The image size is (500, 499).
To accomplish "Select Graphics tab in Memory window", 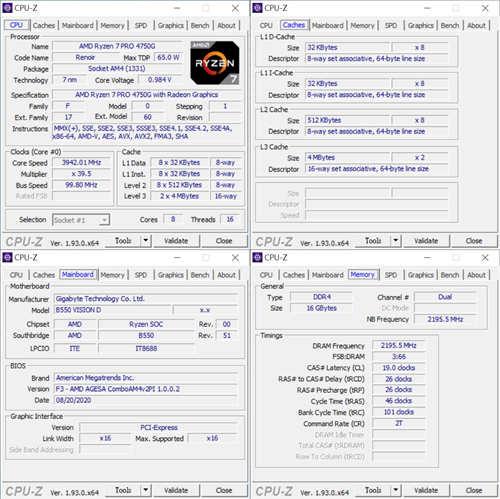I will [x=421, y=275].
